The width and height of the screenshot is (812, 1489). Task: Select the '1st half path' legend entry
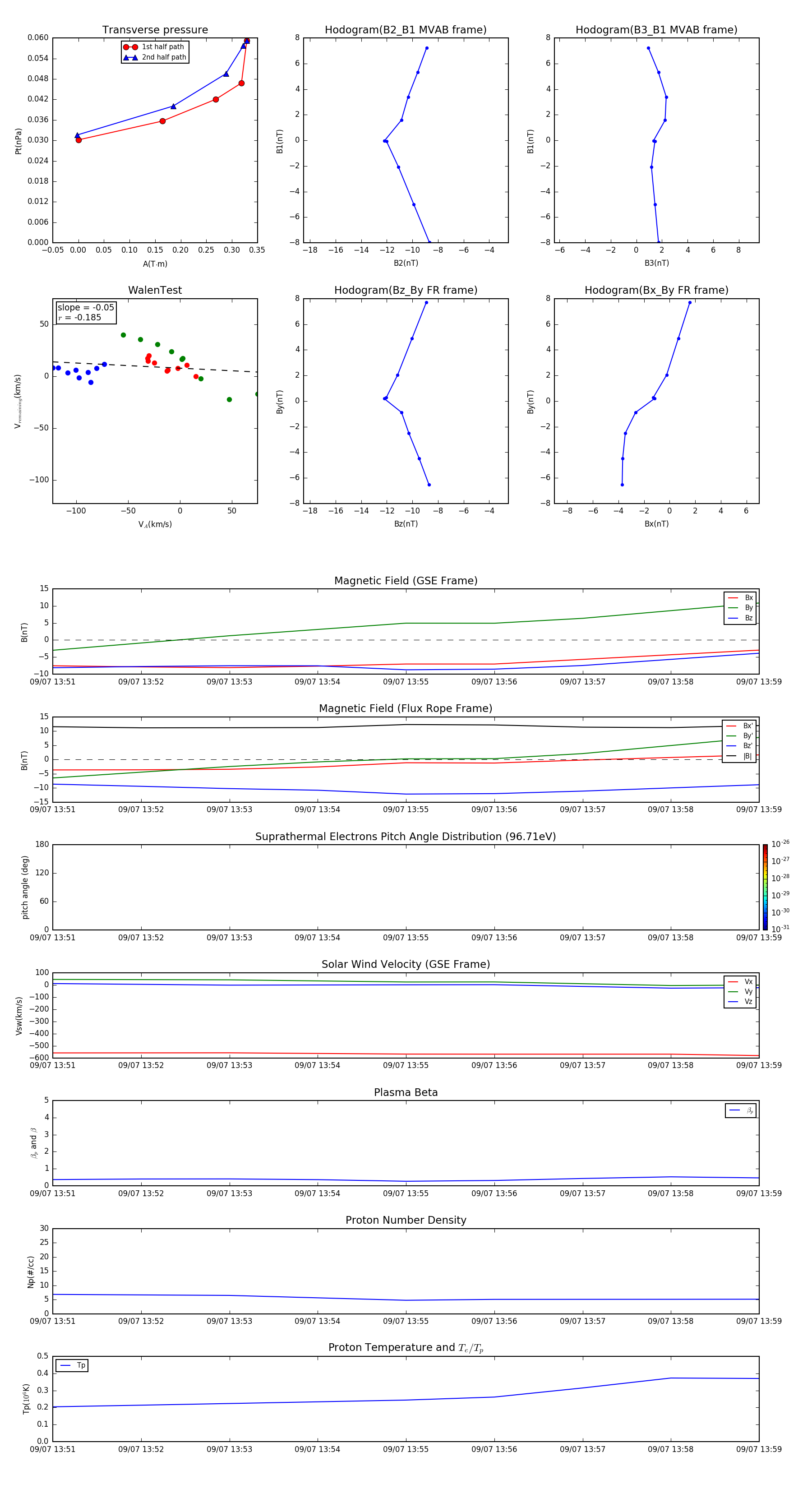(x=154, y=47)
